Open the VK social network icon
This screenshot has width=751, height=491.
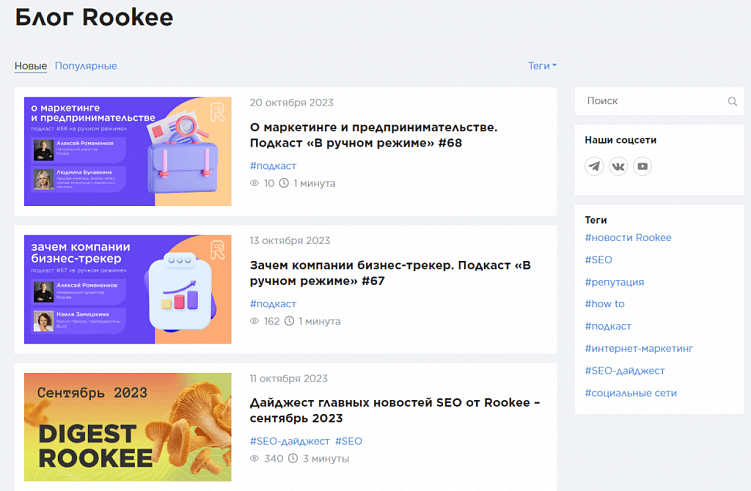(x=618, y=166)
